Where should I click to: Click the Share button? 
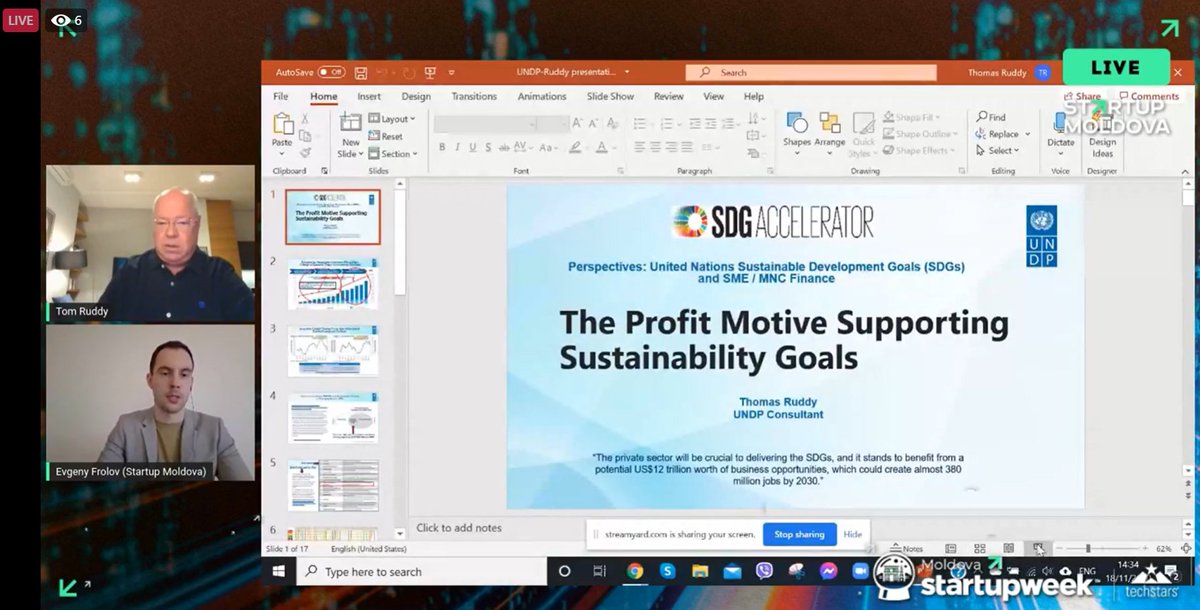pyautogui.click(x=1083, y=97)
